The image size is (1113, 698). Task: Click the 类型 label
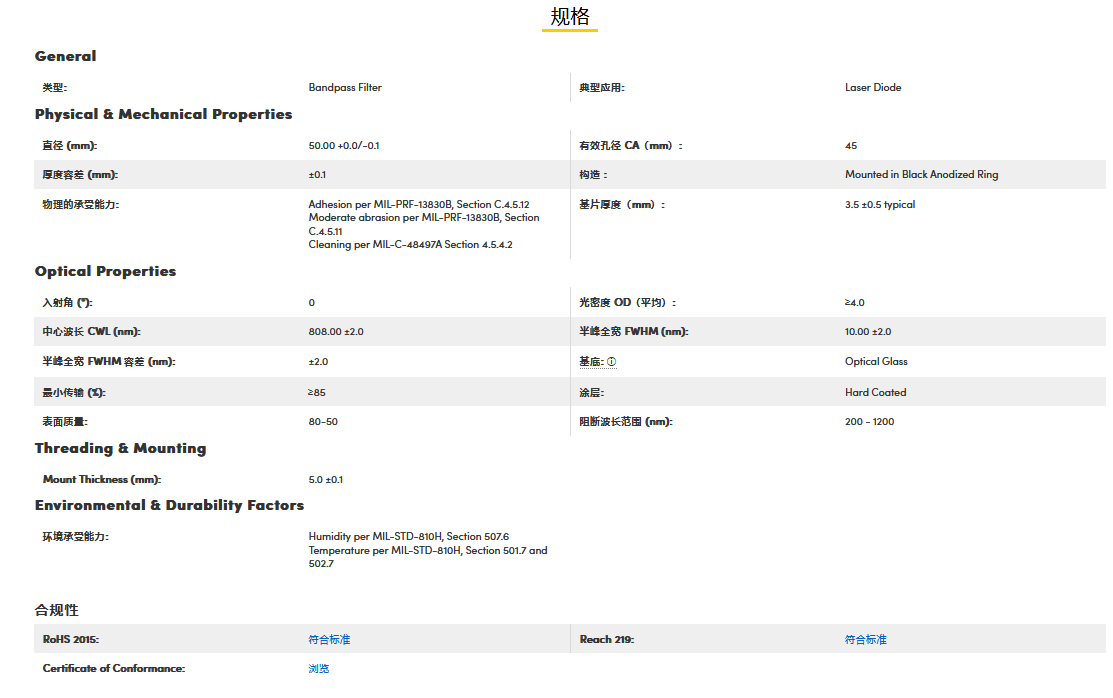[x=55, y=87]
